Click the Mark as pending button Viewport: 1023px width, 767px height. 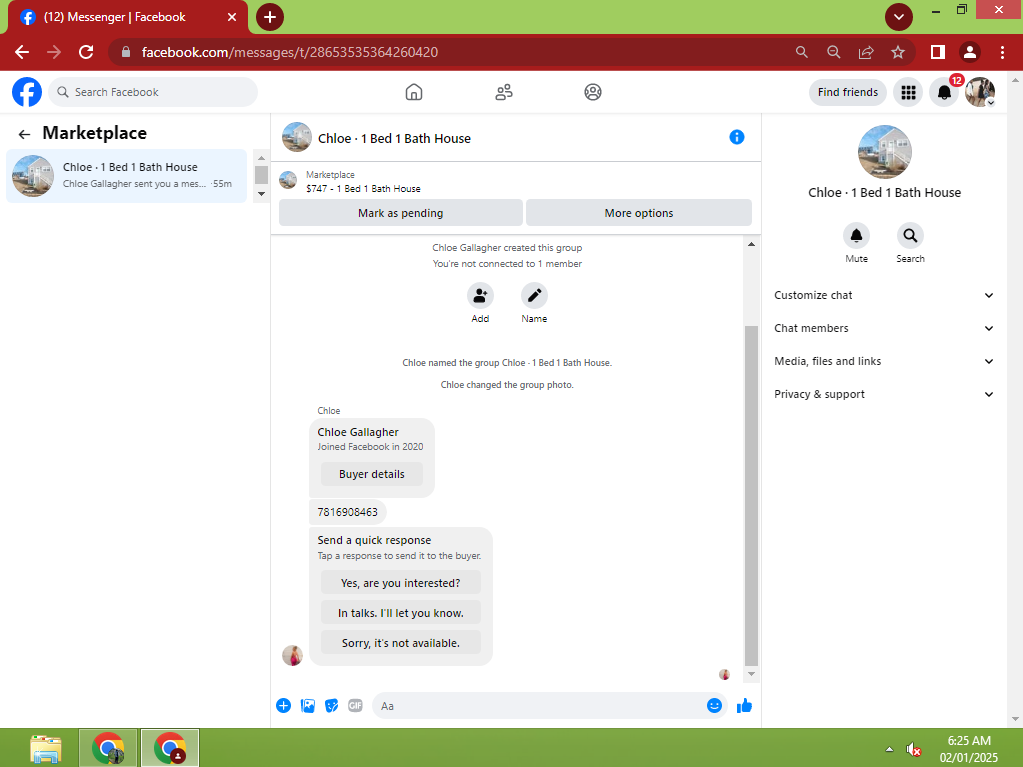401,213
